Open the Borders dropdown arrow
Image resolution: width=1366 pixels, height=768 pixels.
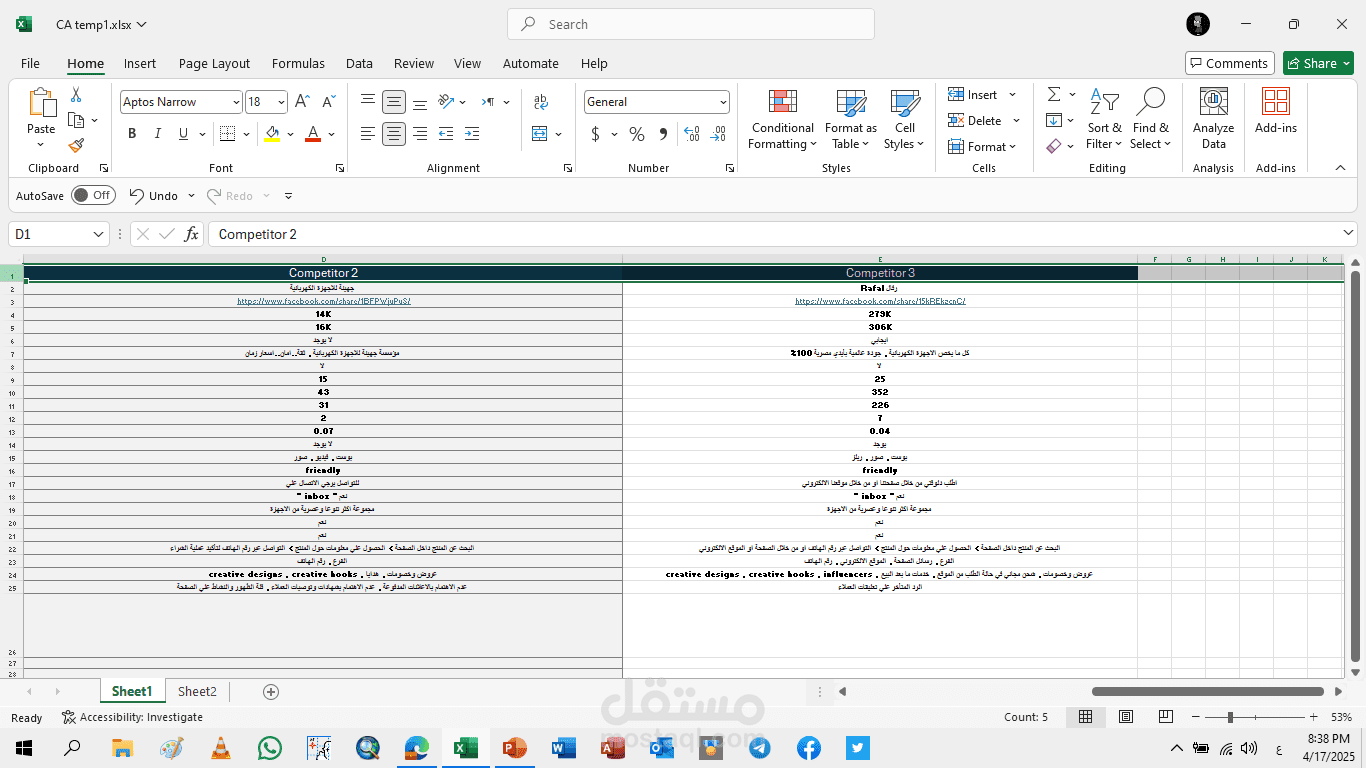click(x=247, y=134)
